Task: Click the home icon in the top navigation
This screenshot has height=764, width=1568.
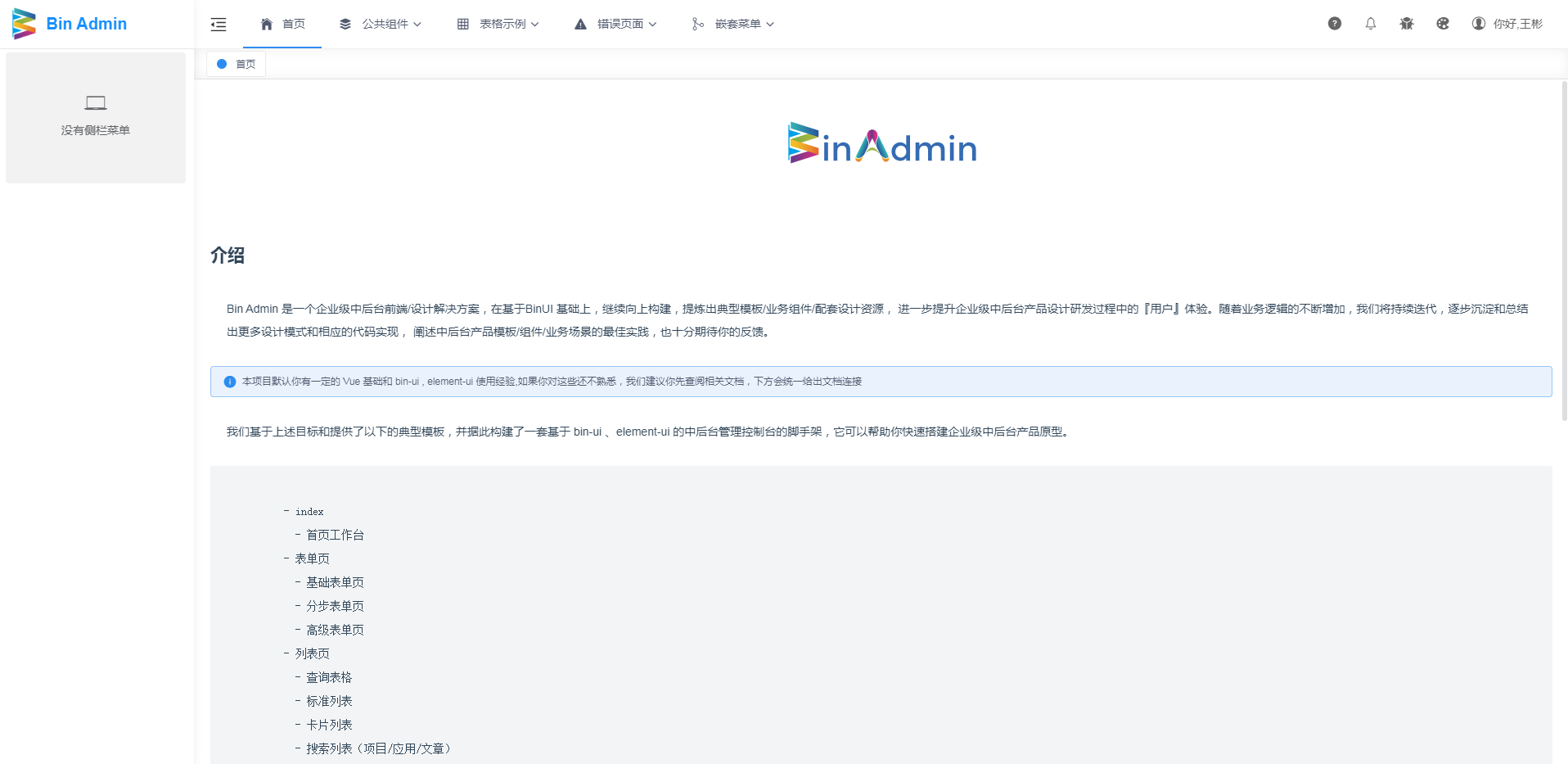Action: point(267,24)
